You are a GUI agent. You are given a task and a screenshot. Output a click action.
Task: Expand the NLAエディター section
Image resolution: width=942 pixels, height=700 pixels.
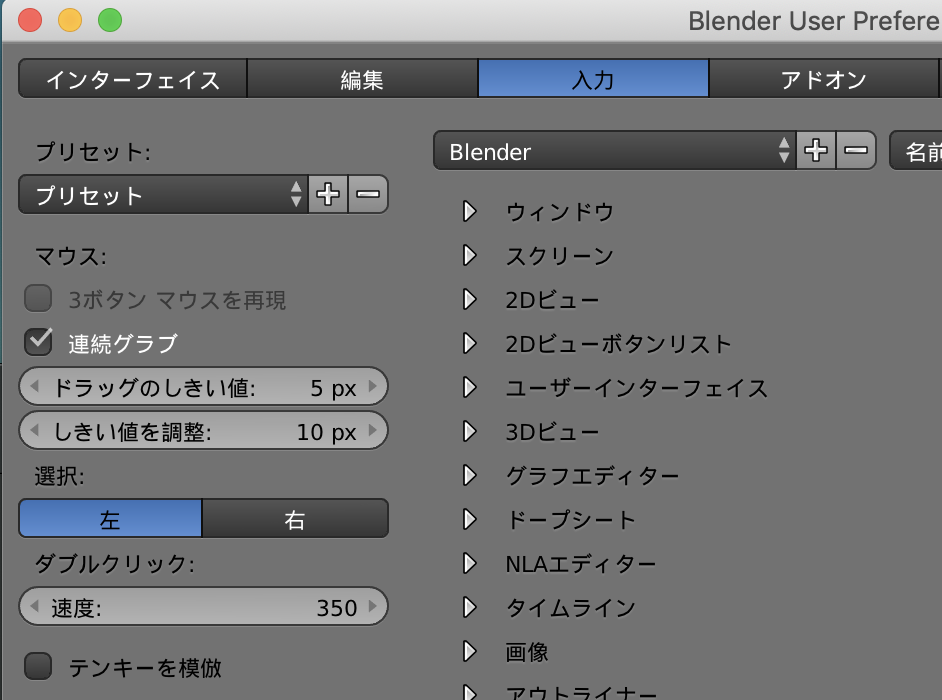470,564
